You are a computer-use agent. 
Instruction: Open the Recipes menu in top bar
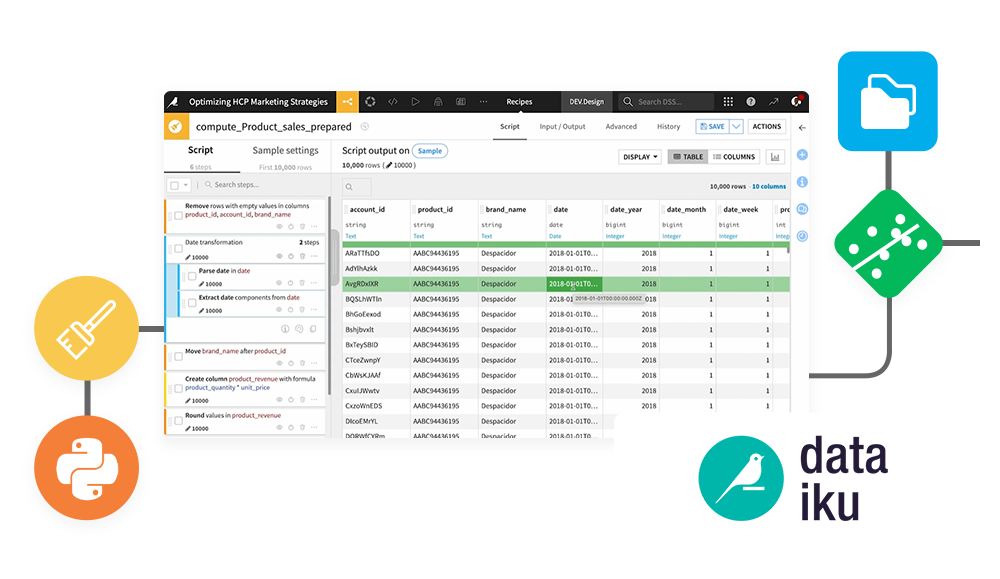[519, 102]
